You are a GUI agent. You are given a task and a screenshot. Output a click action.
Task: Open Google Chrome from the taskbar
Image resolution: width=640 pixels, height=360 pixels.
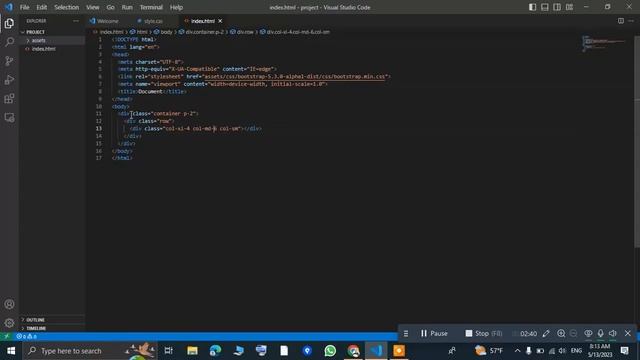[353, 351]
